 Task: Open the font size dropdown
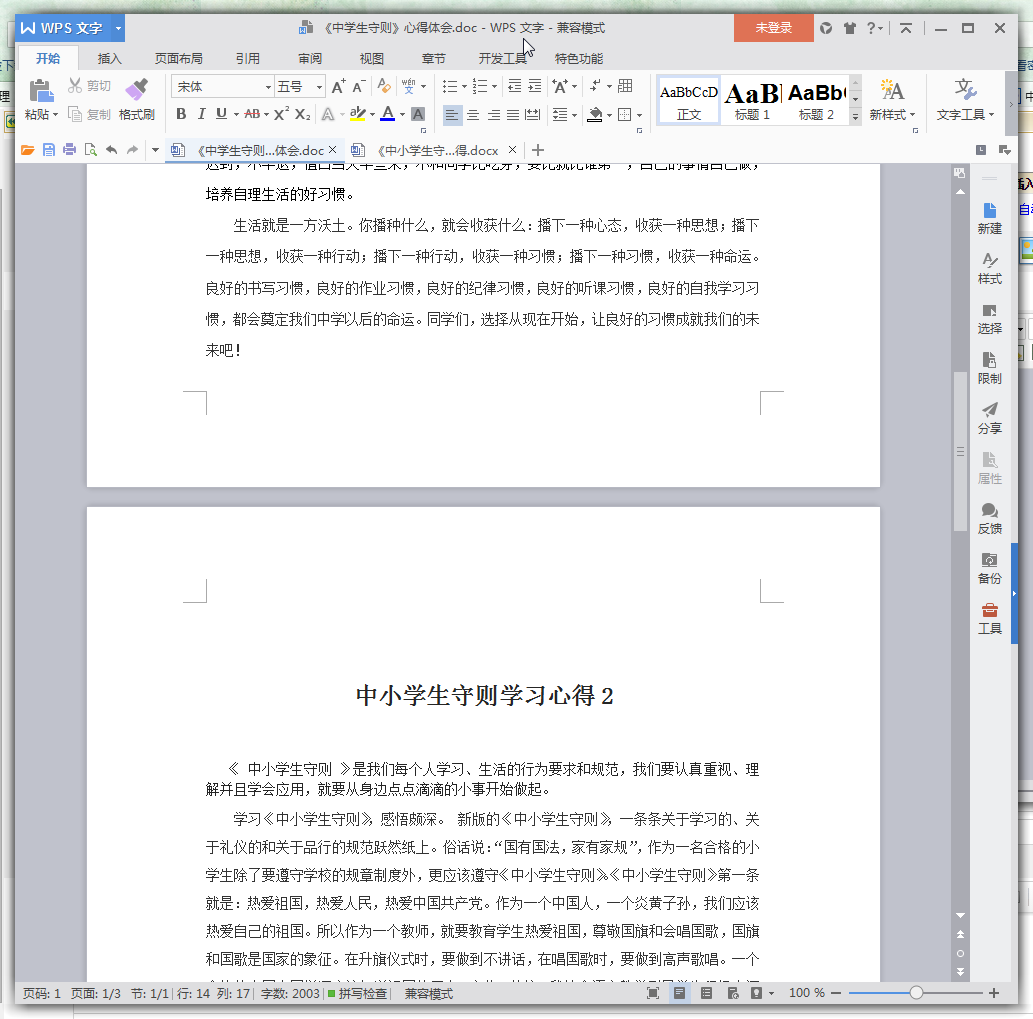320,87
